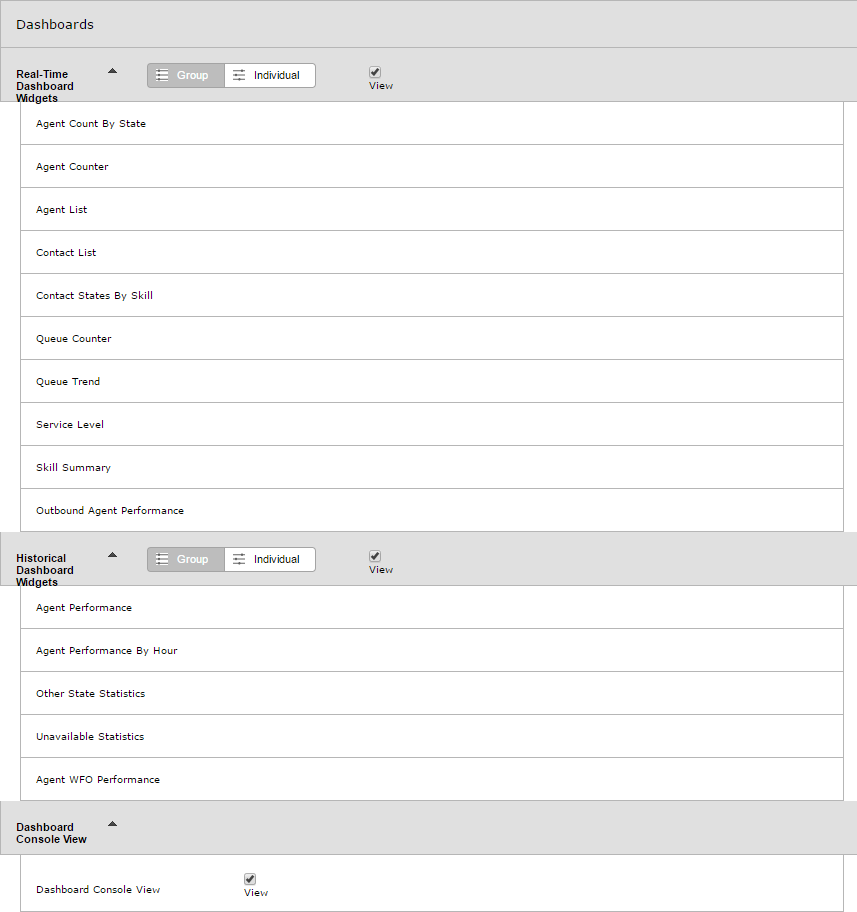Select Agent Performance By Hour row
This screenshot has width=857, height=912.
coord(432,650)
